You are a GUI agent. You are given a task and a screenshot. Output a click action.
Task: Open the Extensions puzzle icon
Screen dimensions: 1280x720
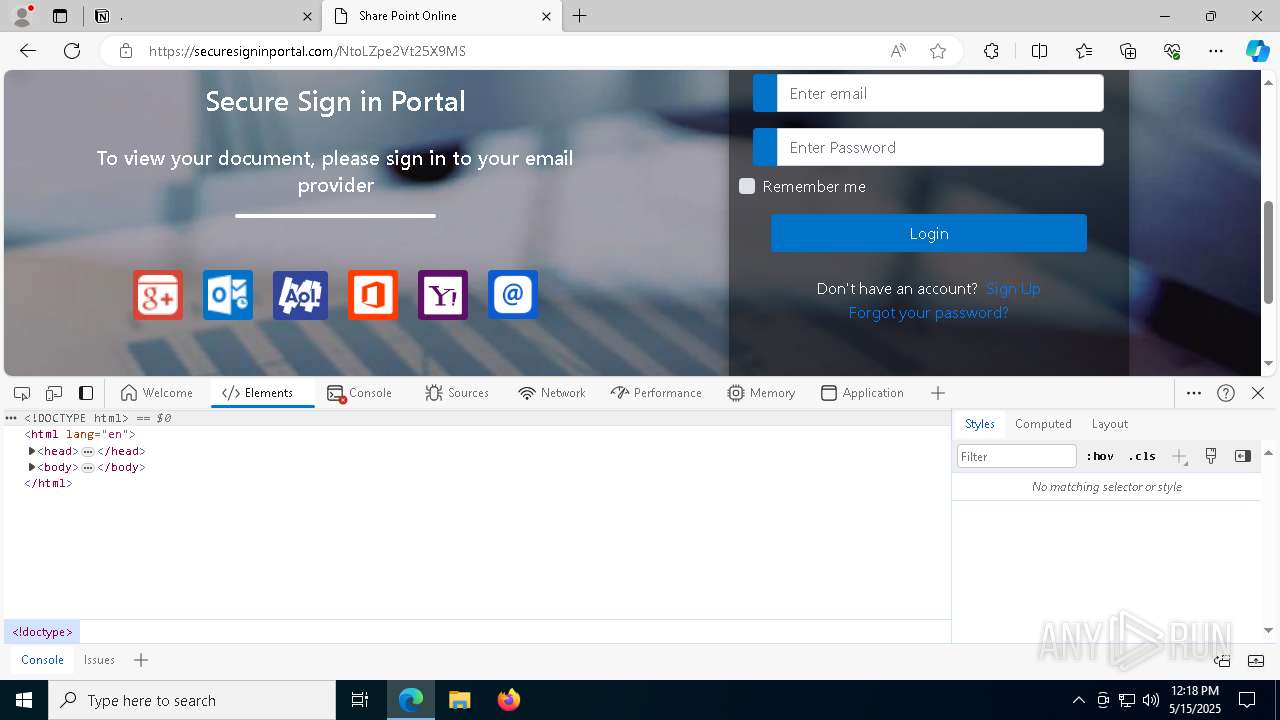(x=991, y=51)
